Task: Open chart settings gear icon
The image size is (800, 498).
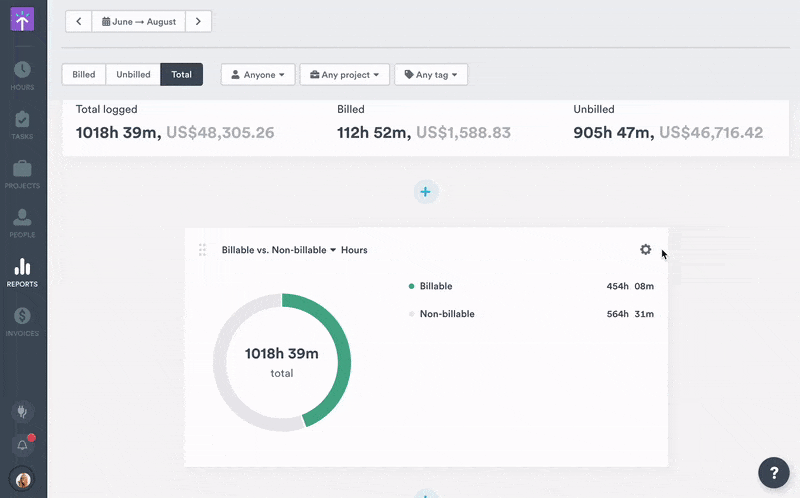Action: coord(645,250)
